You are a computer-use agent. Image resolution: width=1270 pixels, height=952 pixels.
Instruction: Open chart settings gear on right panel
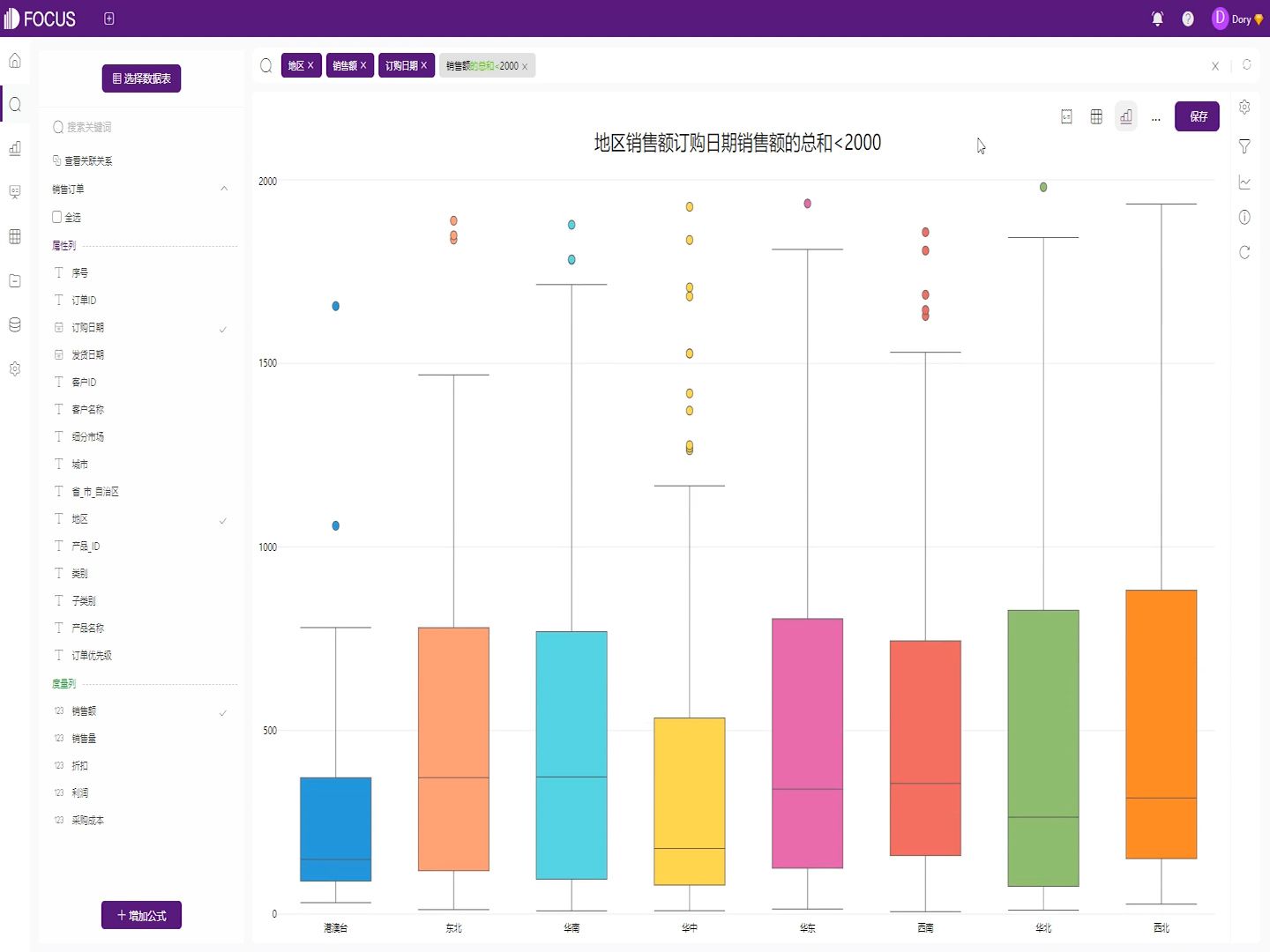pyautogui.click(x=1244, y=108)
